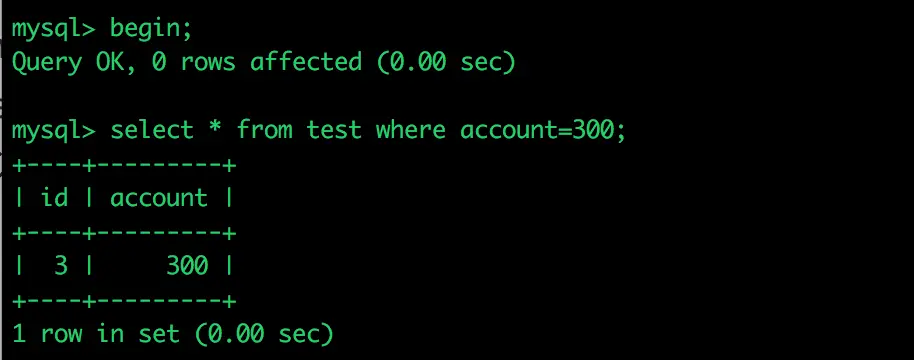Click the id value 3 cell
This screenshot has height=360, width=914.
(x=61, y=266)
